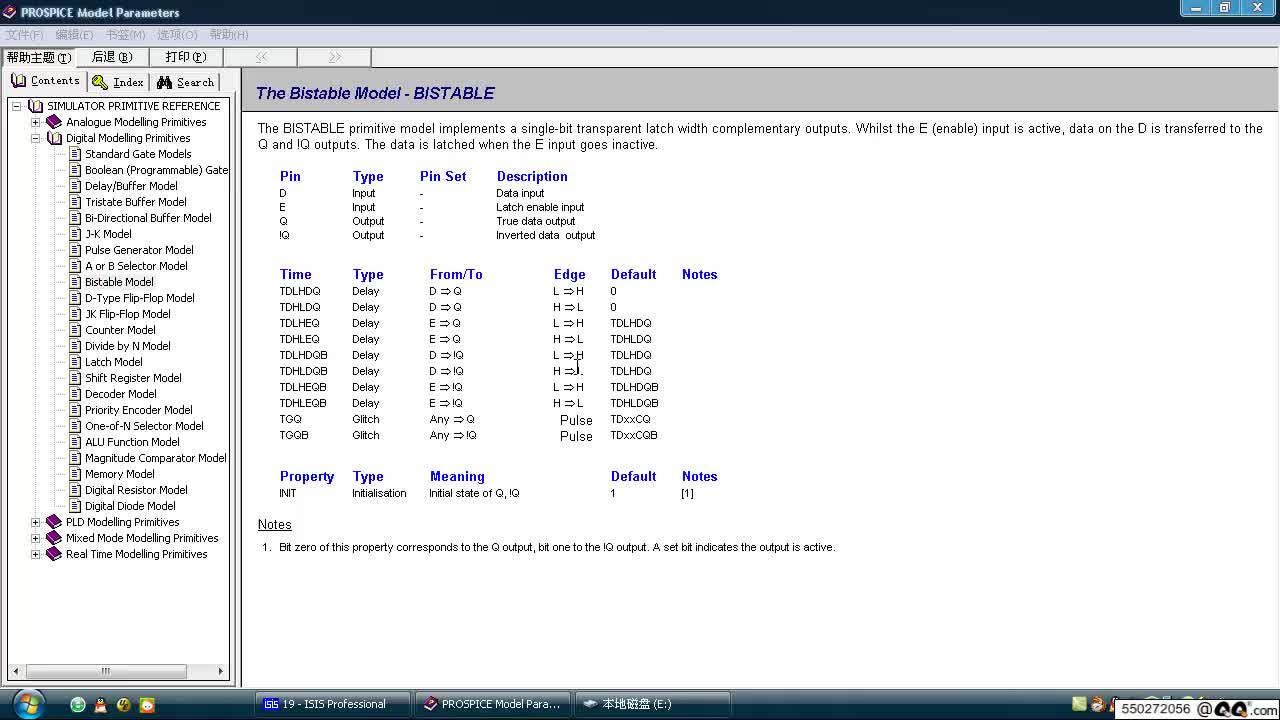Open D-Type Flip-Flop Model topic

pyautogui.click(x=139, y=298)
